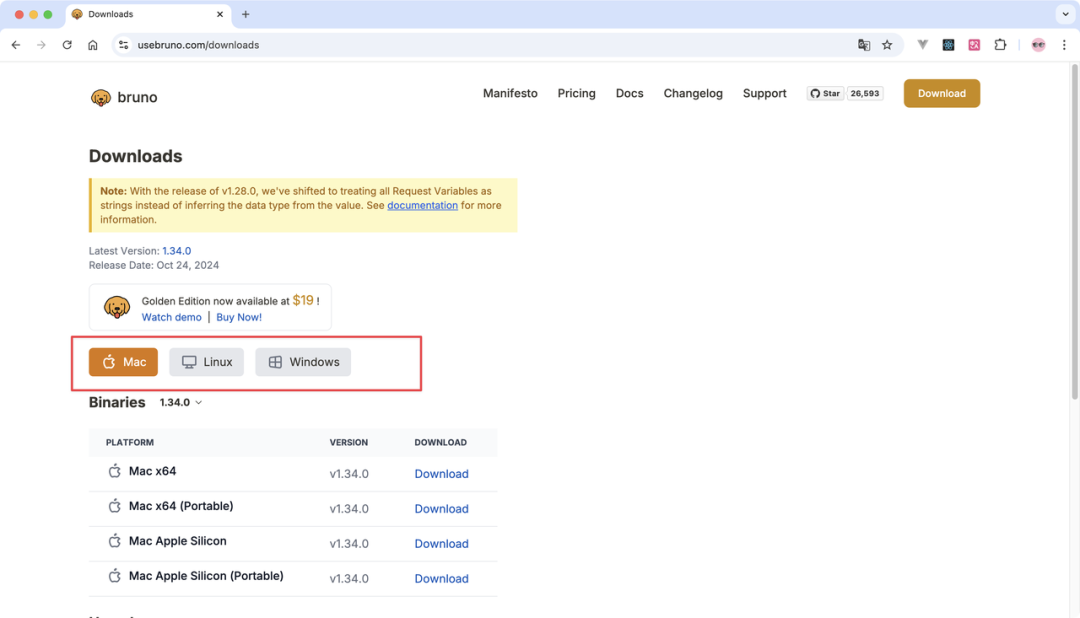
Task: Download the Mac Apple Silicon binary
Action: [441, 544]
